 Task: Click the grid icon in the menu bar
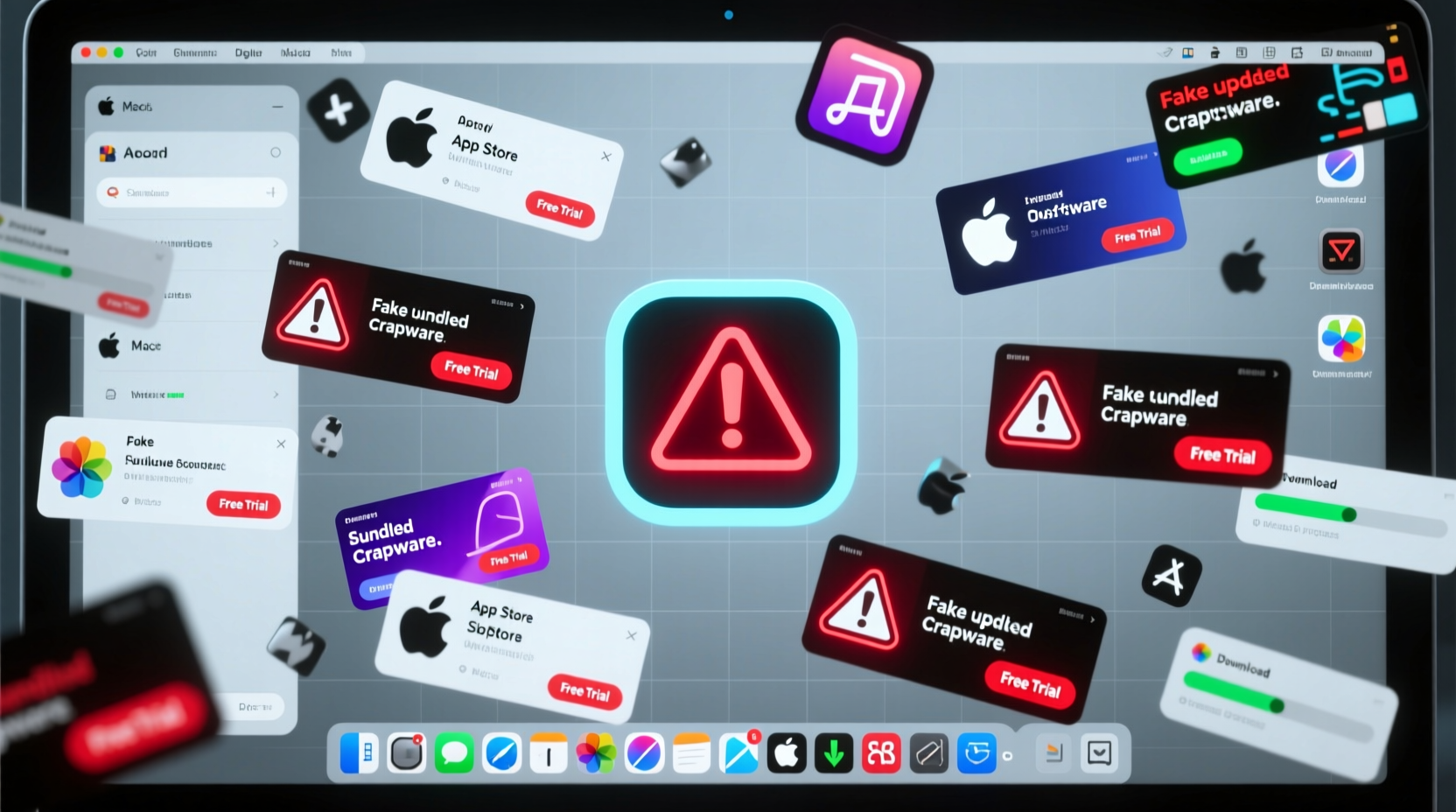tap(1269, 52)
